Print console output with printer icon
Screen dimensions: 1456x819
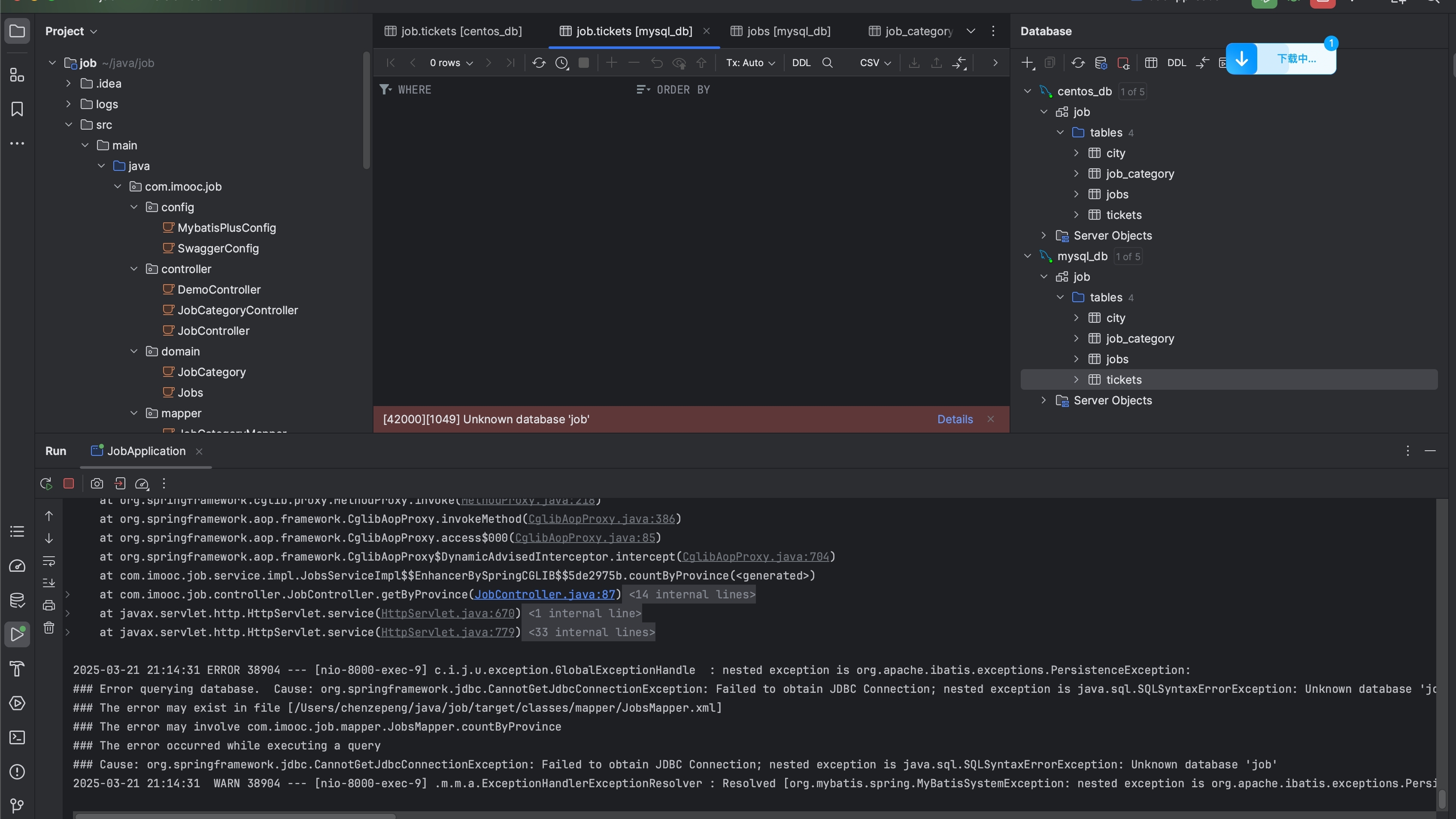(49, 605)
